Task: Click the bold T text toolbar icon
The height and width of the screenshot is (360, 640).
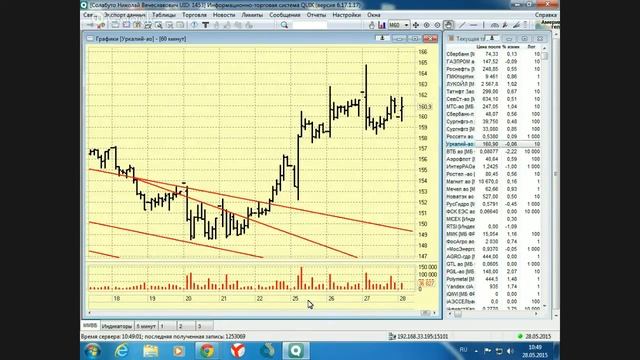Action: pyautogui.click(x=205, y=25)
